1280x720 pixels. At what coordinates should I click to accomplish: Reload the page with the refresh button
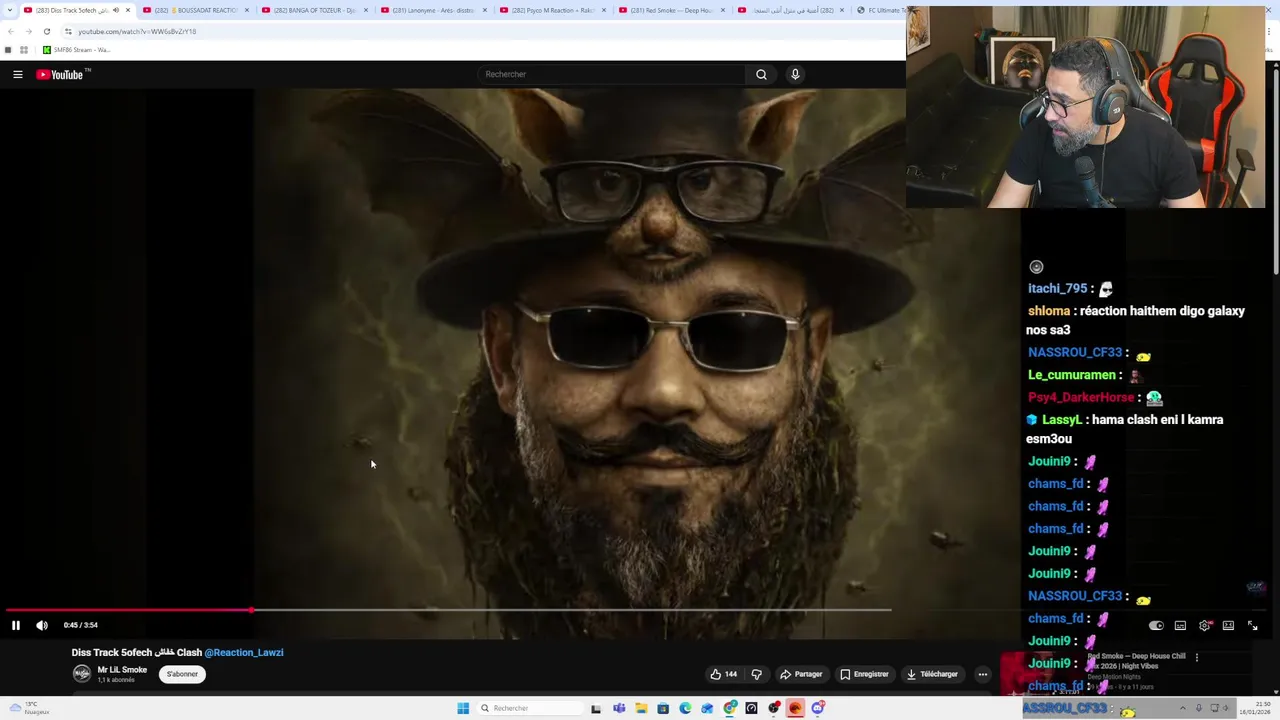[46, 31]
